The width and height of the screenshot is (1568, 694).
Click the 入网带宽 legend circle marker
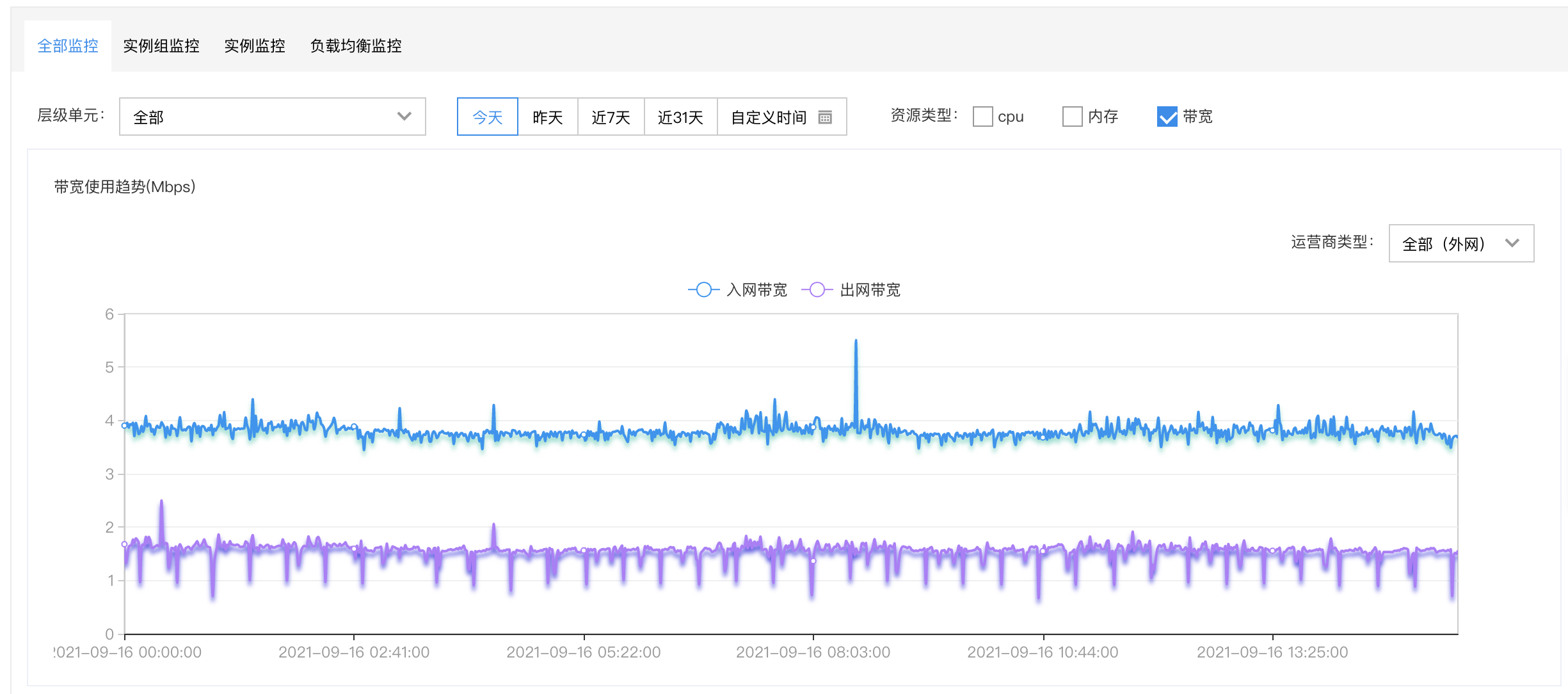(x=703, y=290)
